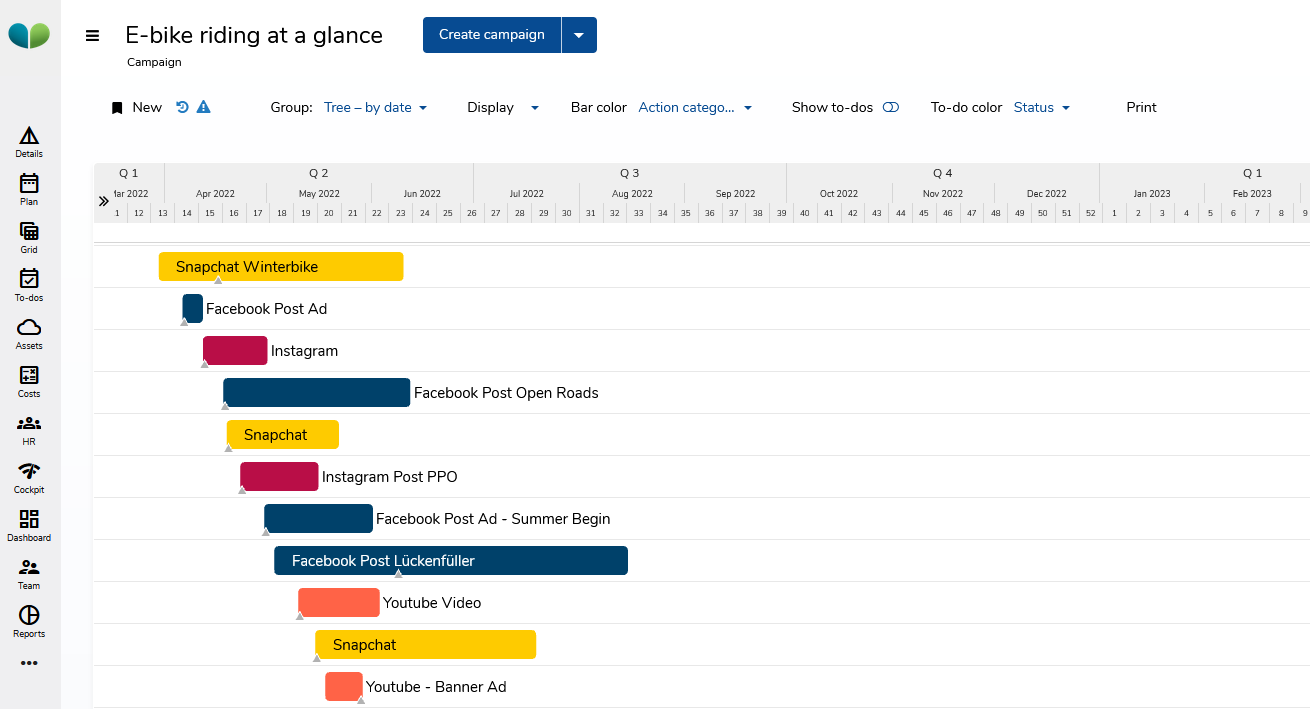Image resolution: width=1310 pixels, height=709 pixels.
Task: Open the Bar color dropdown
Action: 695,107
